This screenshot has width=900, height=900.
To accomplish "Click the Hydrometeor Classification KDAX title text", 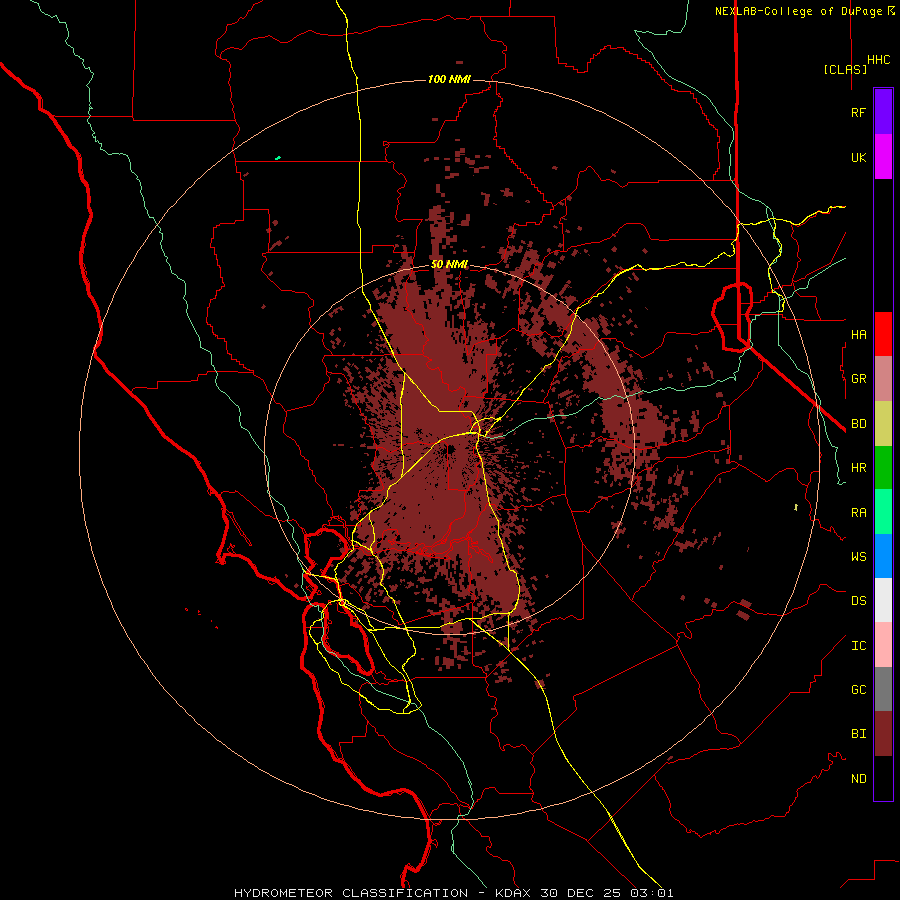I will 453,893.
